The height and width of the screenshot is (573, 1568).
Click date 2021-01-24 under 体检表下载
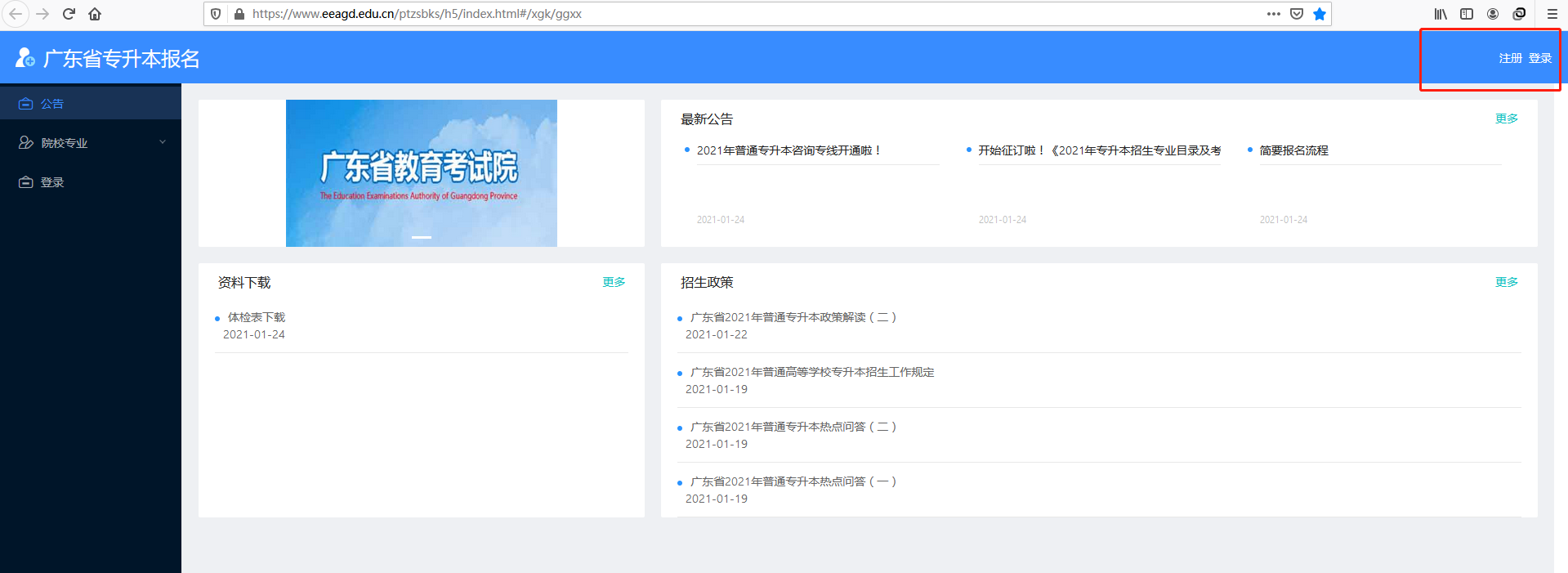coord(254,334)
